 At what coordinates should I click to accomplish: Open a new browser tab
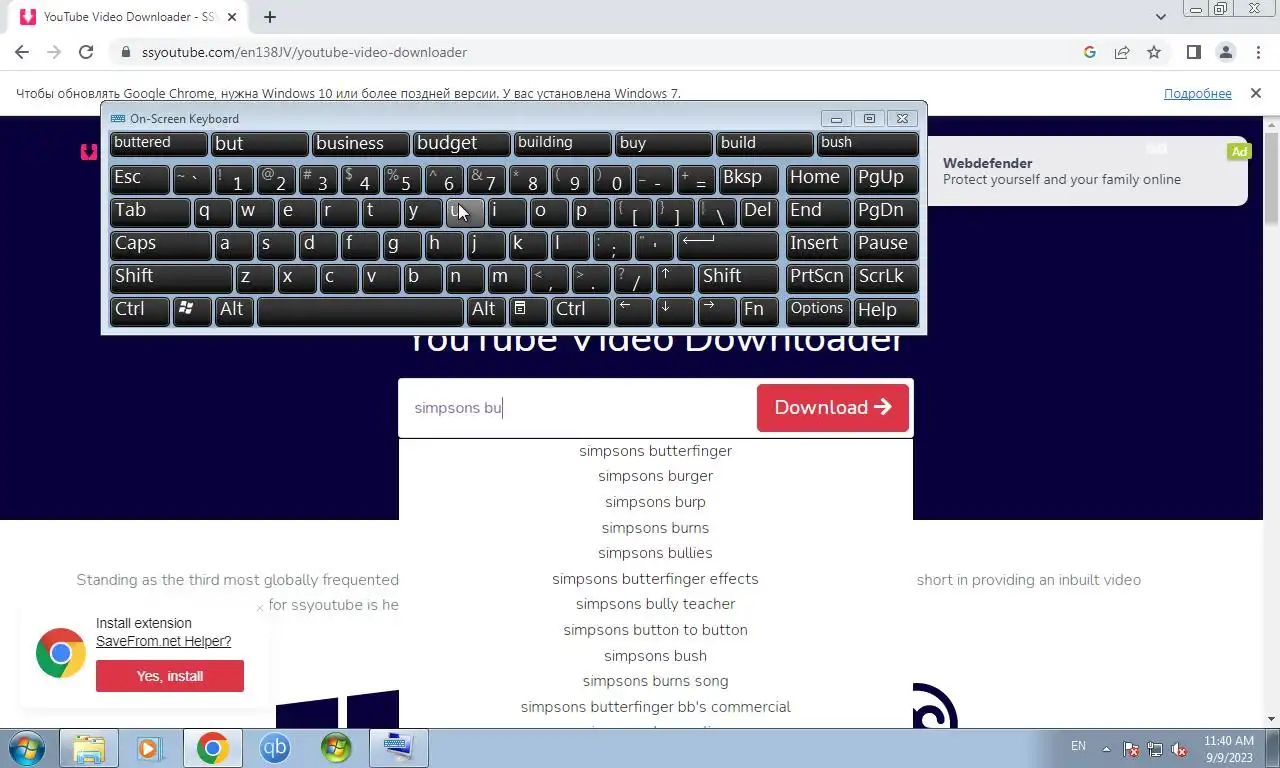tap(270, 17)
